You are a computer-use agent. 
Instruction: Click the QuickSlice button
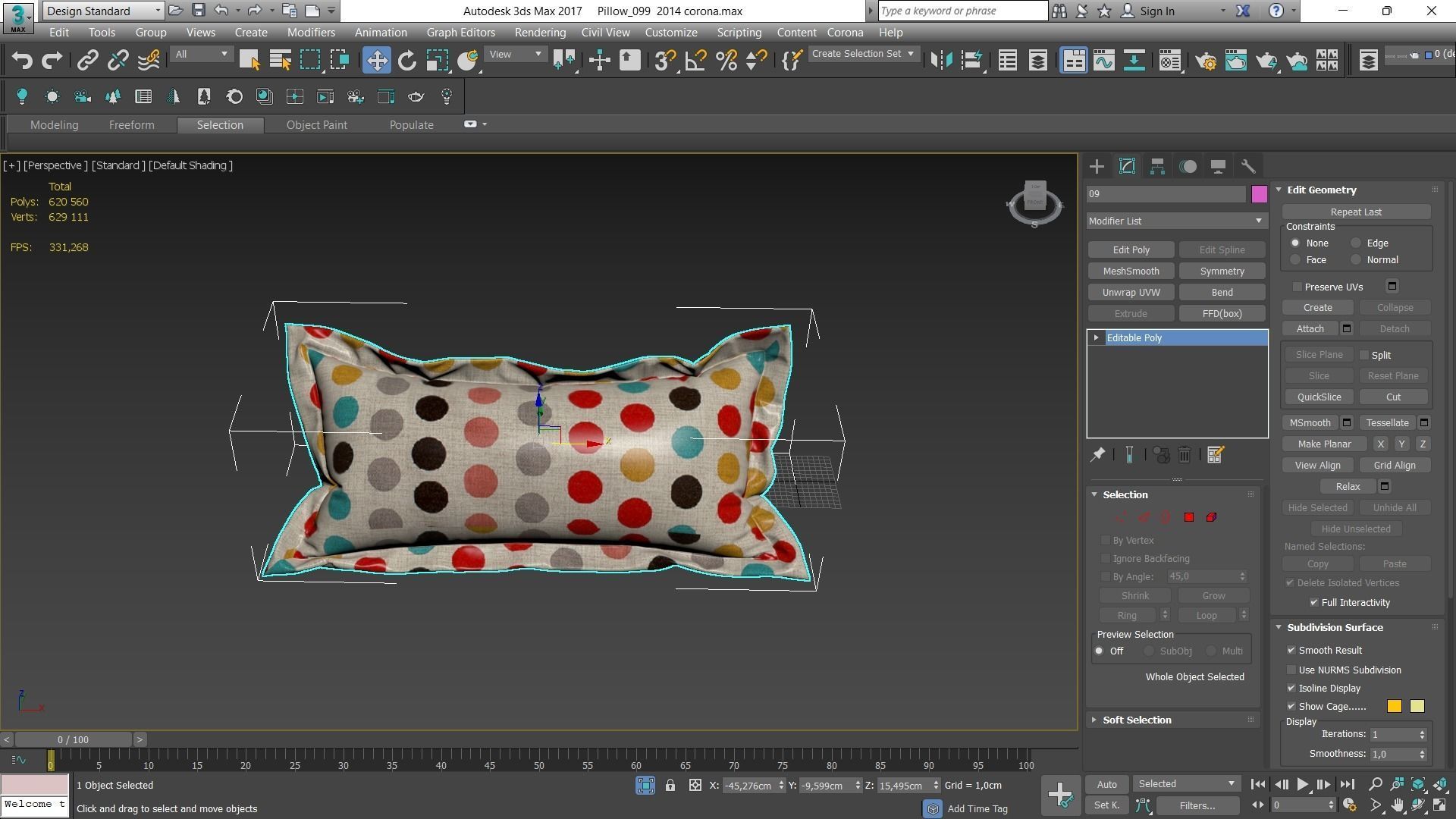[1319, 397]
